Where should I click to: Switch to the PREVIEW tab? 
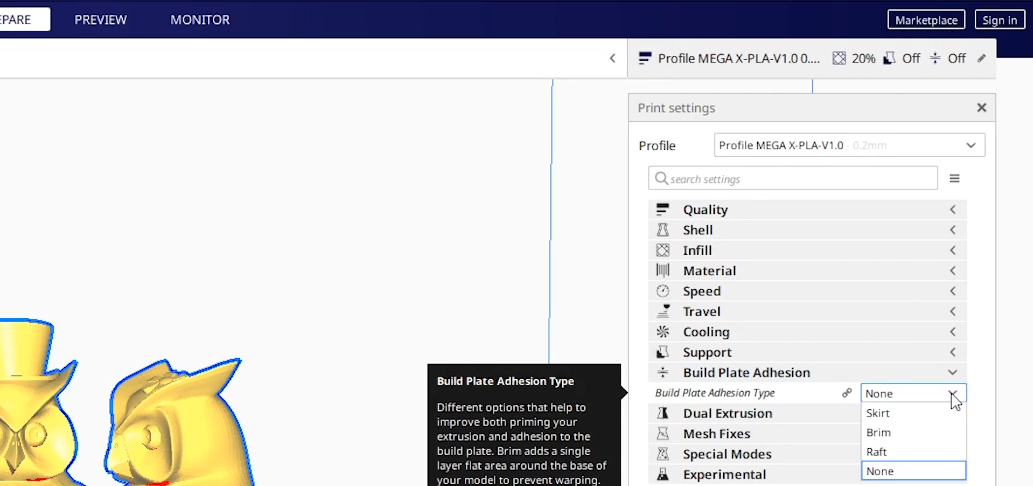[100, 20]
